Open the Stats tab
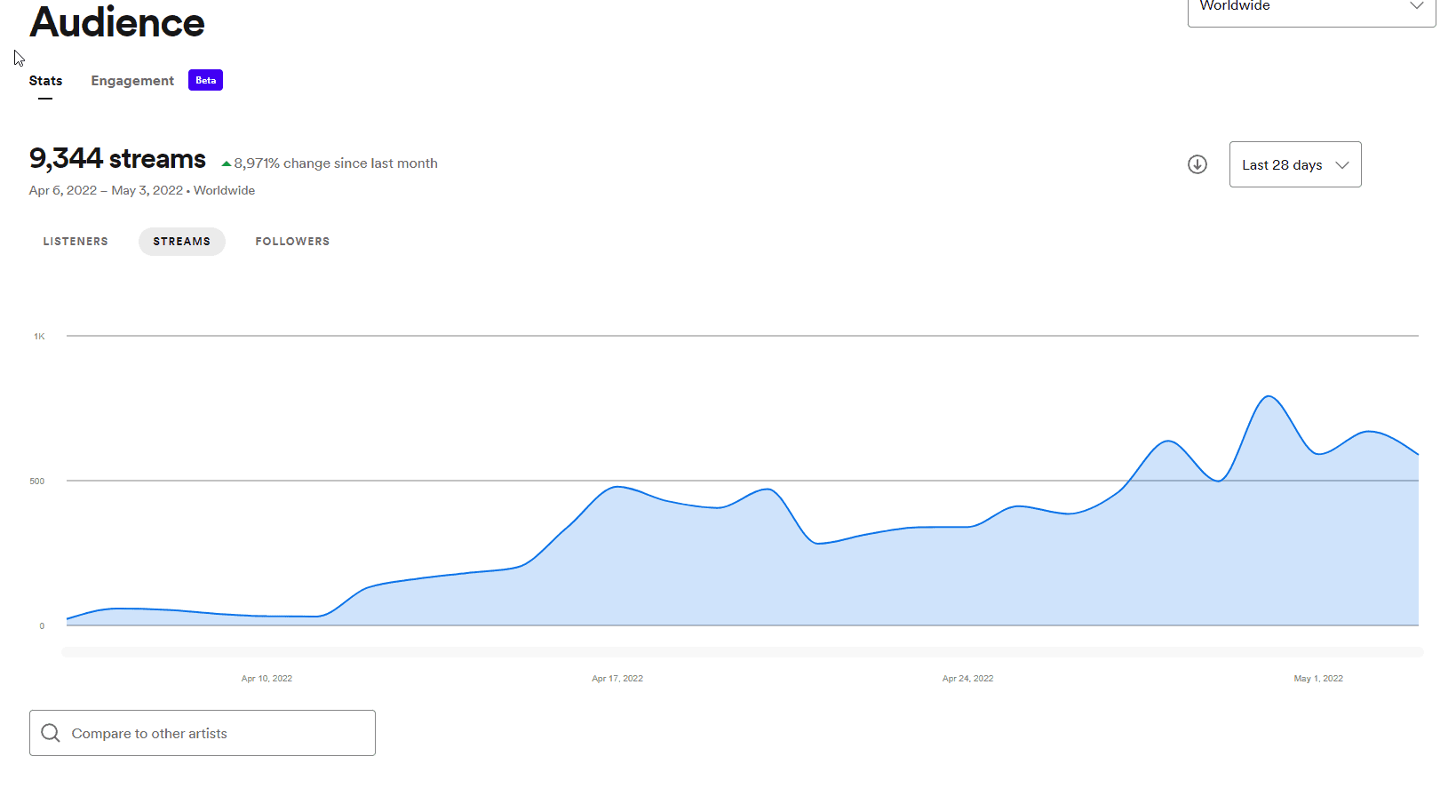1456x812 pixels. [x=45, y=81]
